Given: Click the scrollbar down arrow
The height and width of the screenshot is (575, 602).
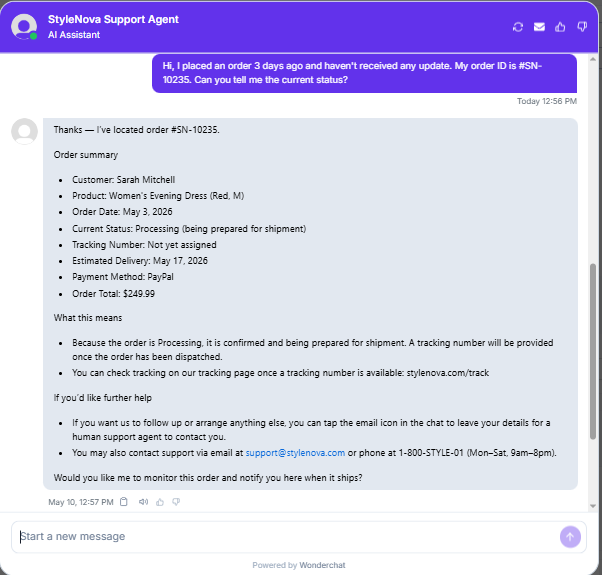Looking at the screenshot, I should pos(593,506).
